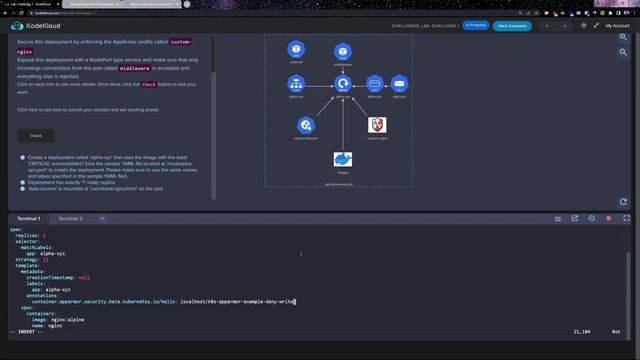Select the 'Create a deployment called alpha-xyz' check item
640x360 pixels.
coord(112,167)
